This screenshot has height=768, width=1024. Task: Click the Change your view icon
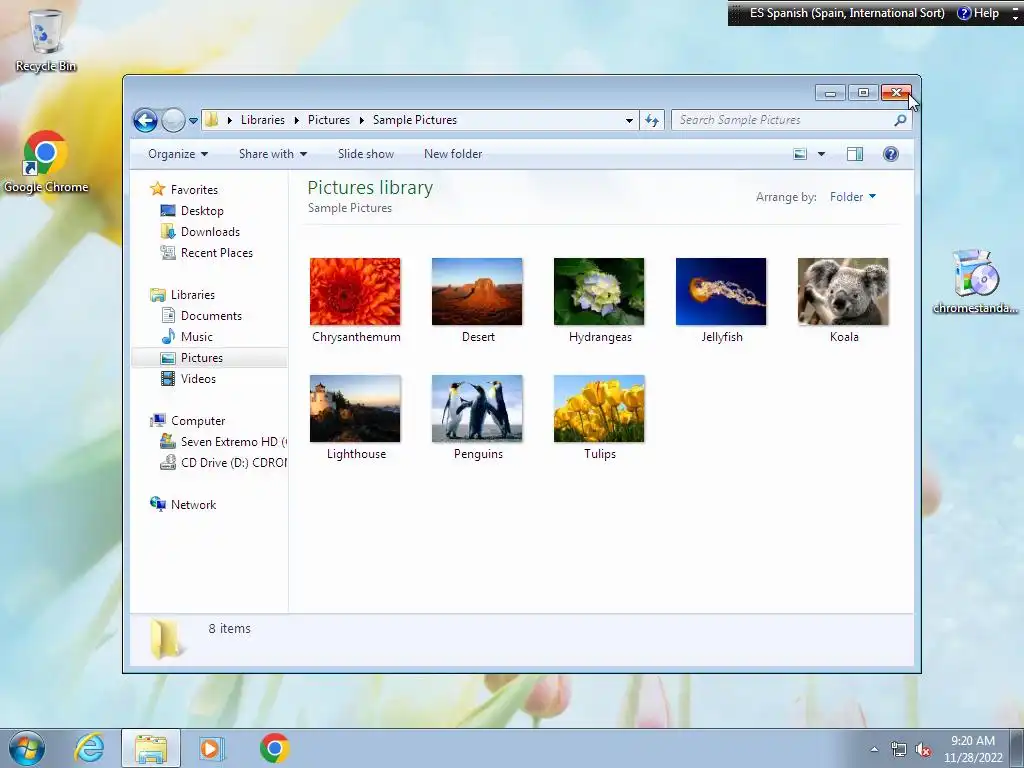coord(800,154)
